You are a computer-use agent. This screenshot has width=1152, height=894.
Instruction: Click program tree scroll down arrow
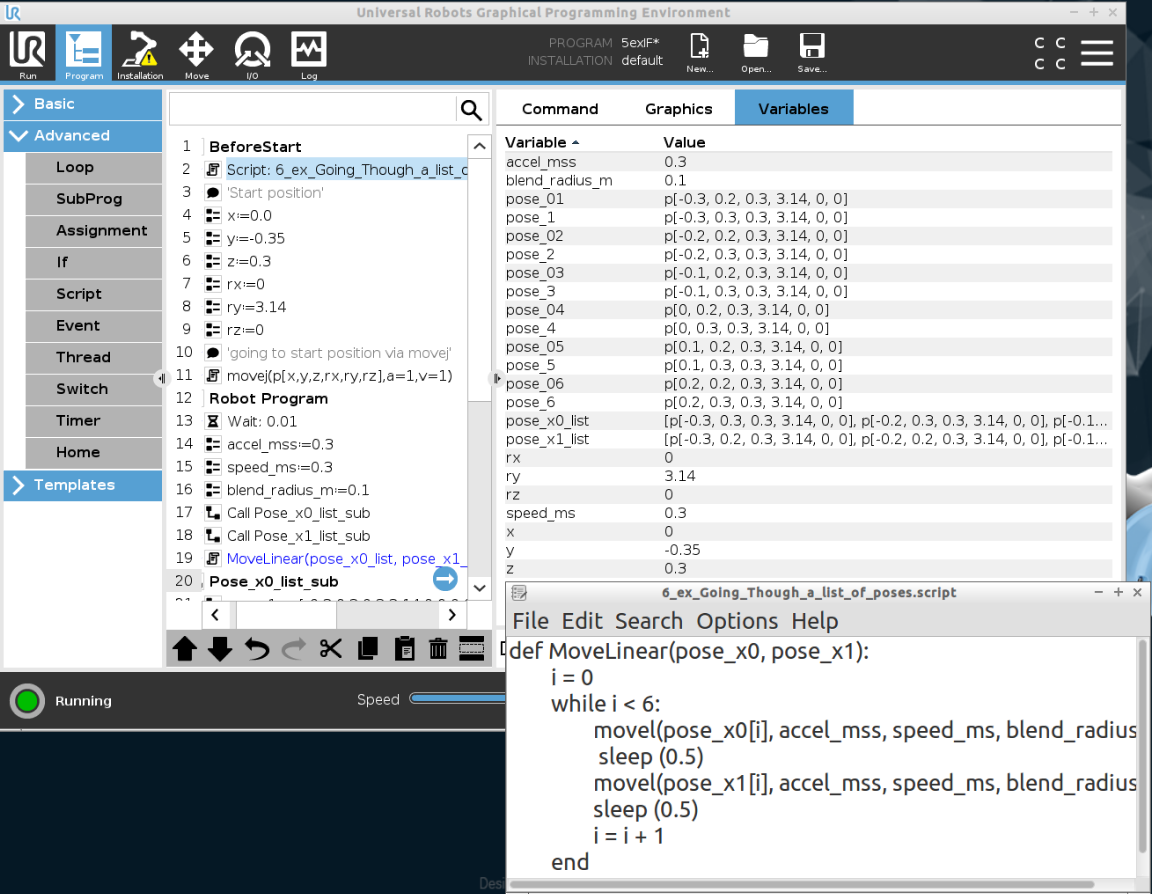(x=479, y=588)
